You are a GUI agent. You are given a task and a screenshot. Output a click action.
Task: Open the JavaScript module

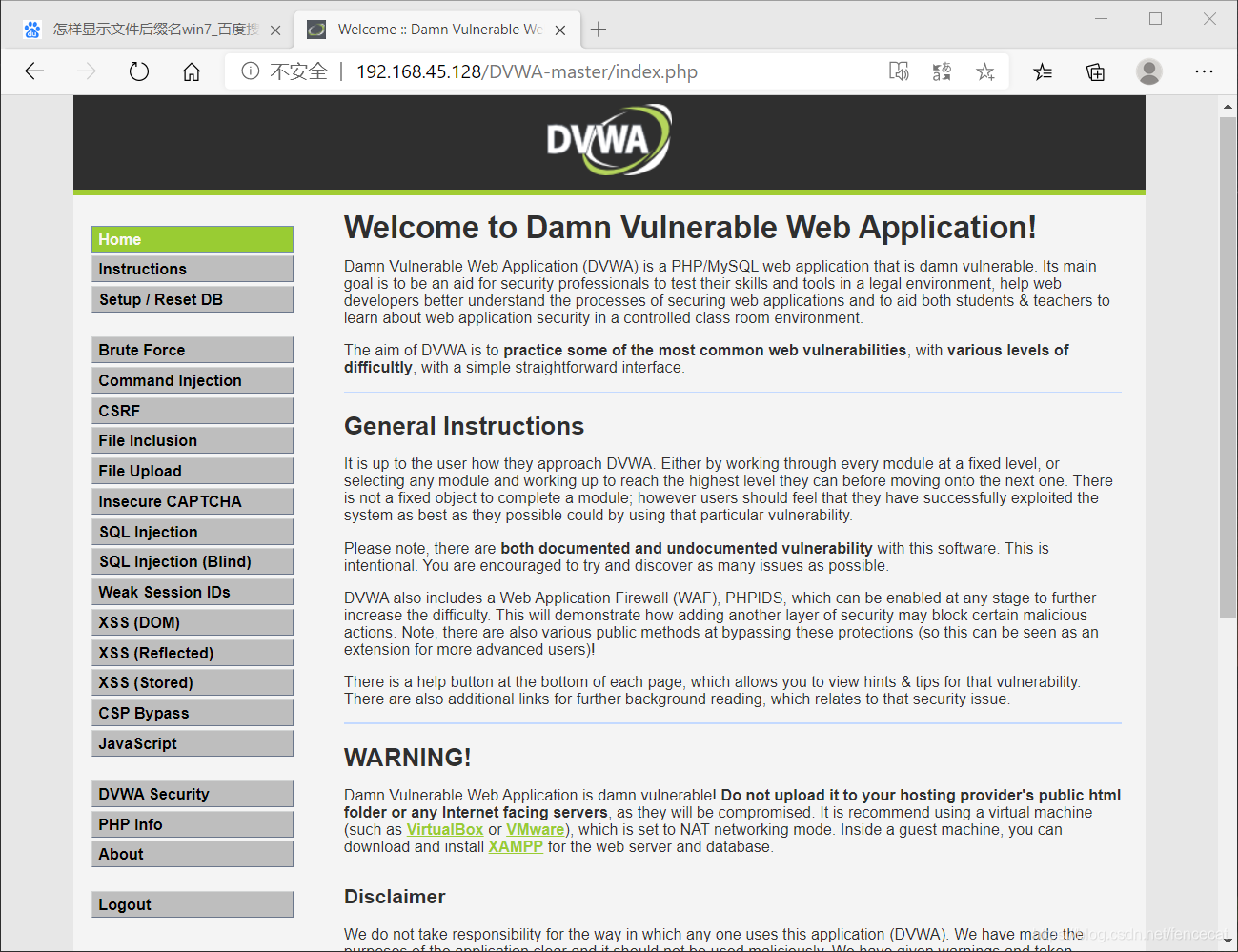point(193,743)
